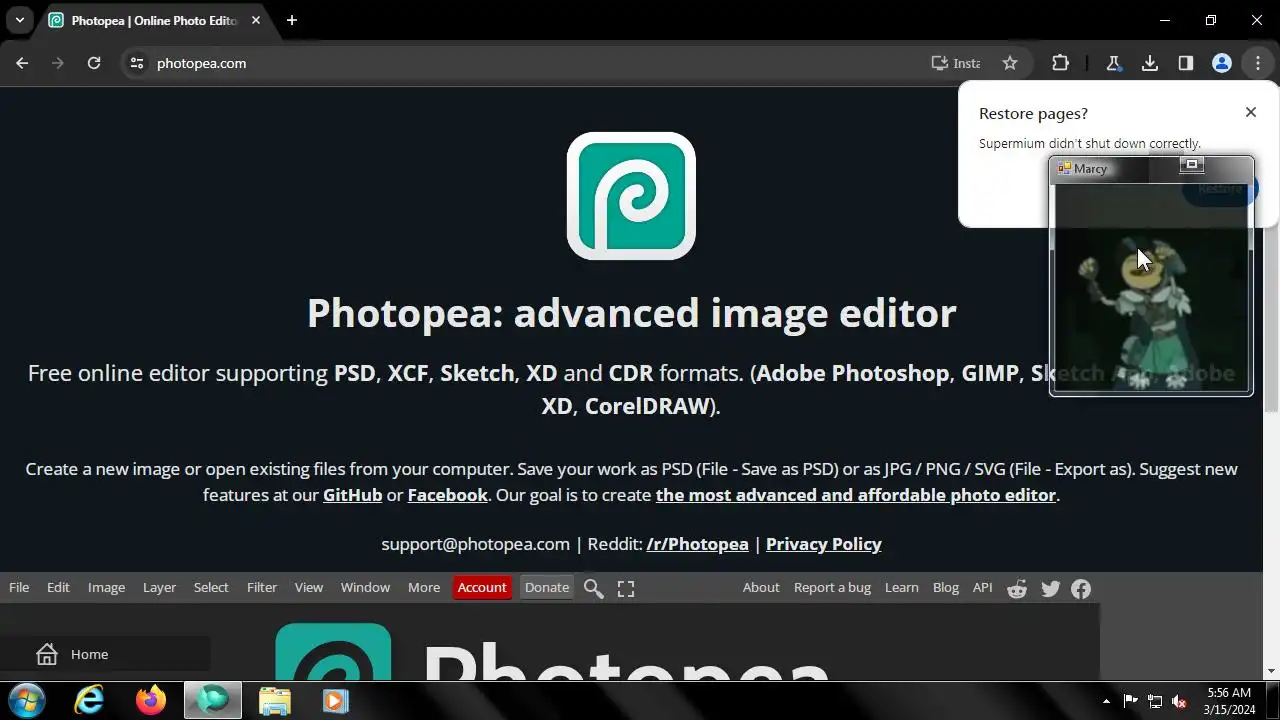Screen dimensions: 1280x720
Task: View site information icon in address bar
Action: tap(137, 63)
